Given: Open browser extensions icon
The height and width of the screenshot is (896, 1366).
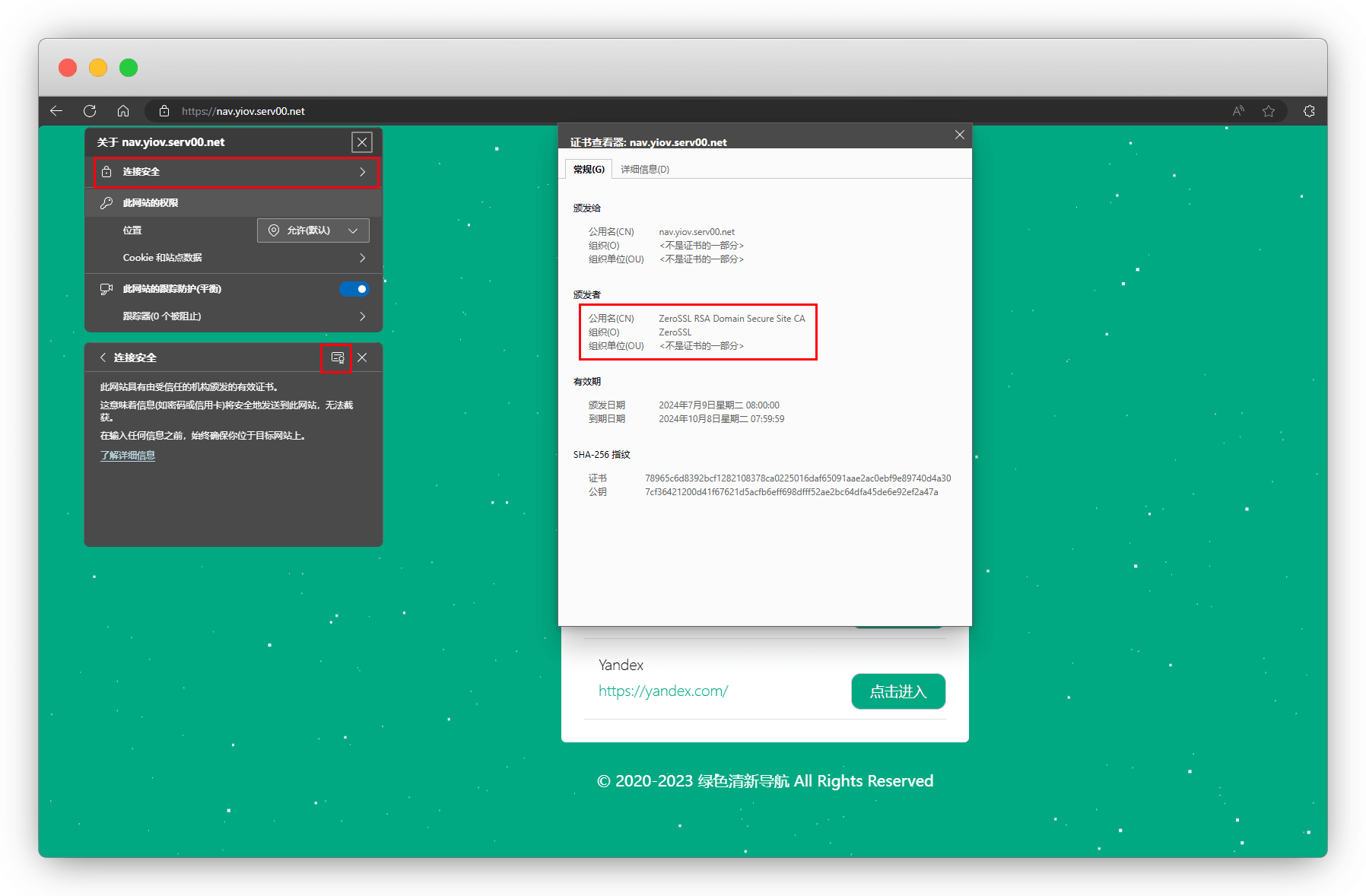Looking at the screenshot, I should tap(1309, 111).
